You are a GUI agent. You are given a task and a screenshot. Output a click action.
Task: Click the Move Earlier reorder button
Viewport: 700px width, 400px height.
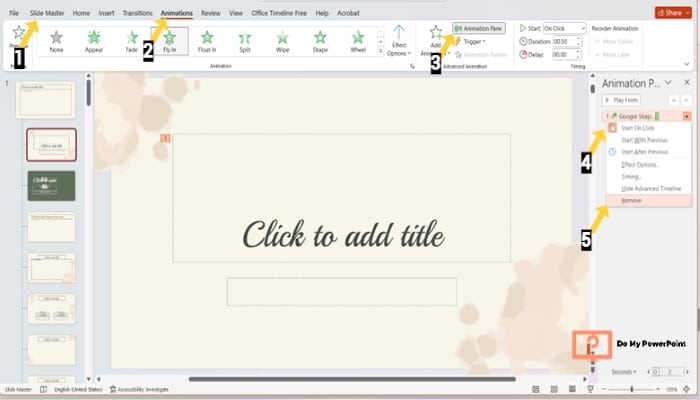coord(614,42)
